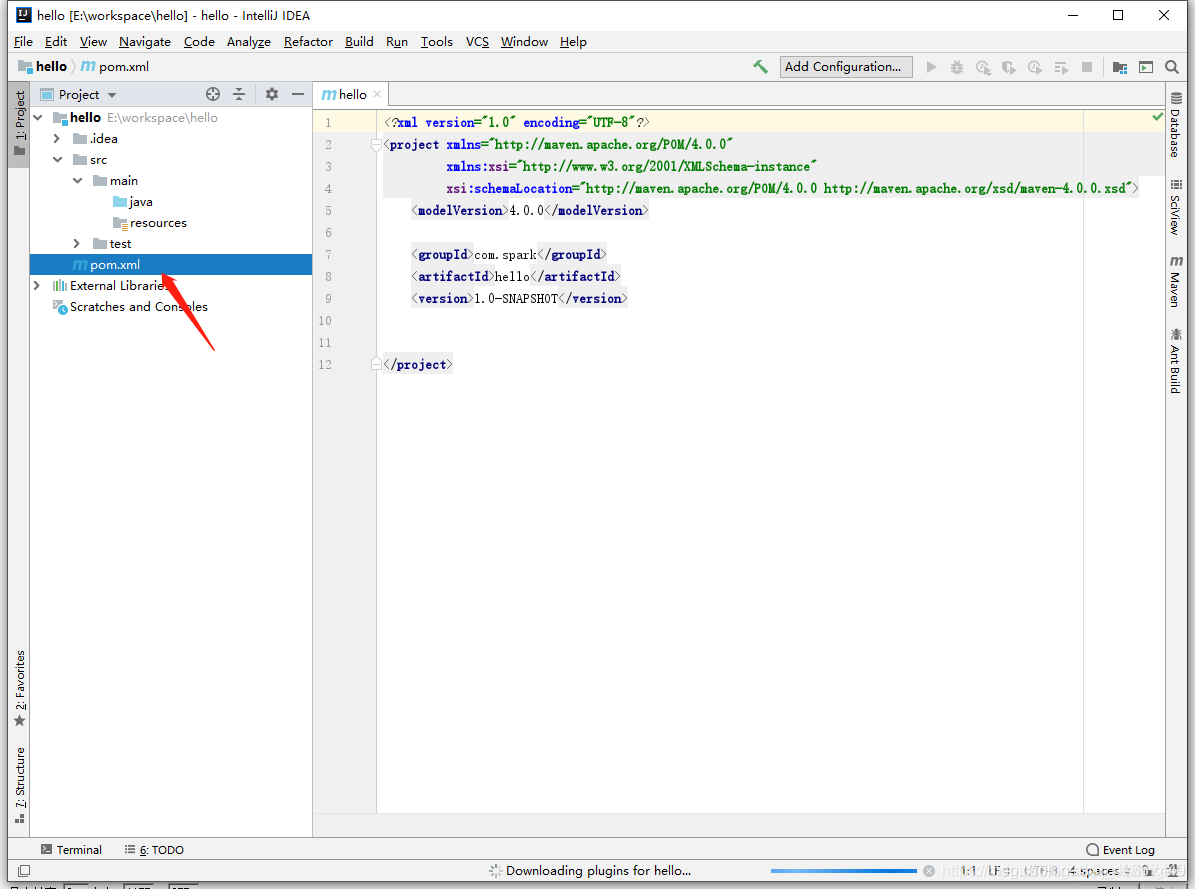Click the Scratches and Consoles item
This screenshot has height=889, width=1195.
(138, 307)
